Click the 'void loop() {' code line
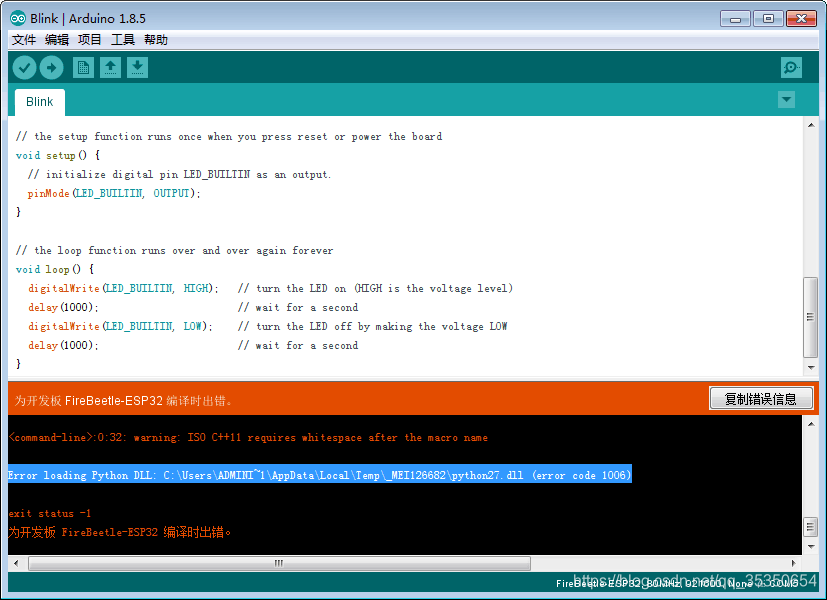The height and width of the screenshot is (600, 827). tap(55, 269)
